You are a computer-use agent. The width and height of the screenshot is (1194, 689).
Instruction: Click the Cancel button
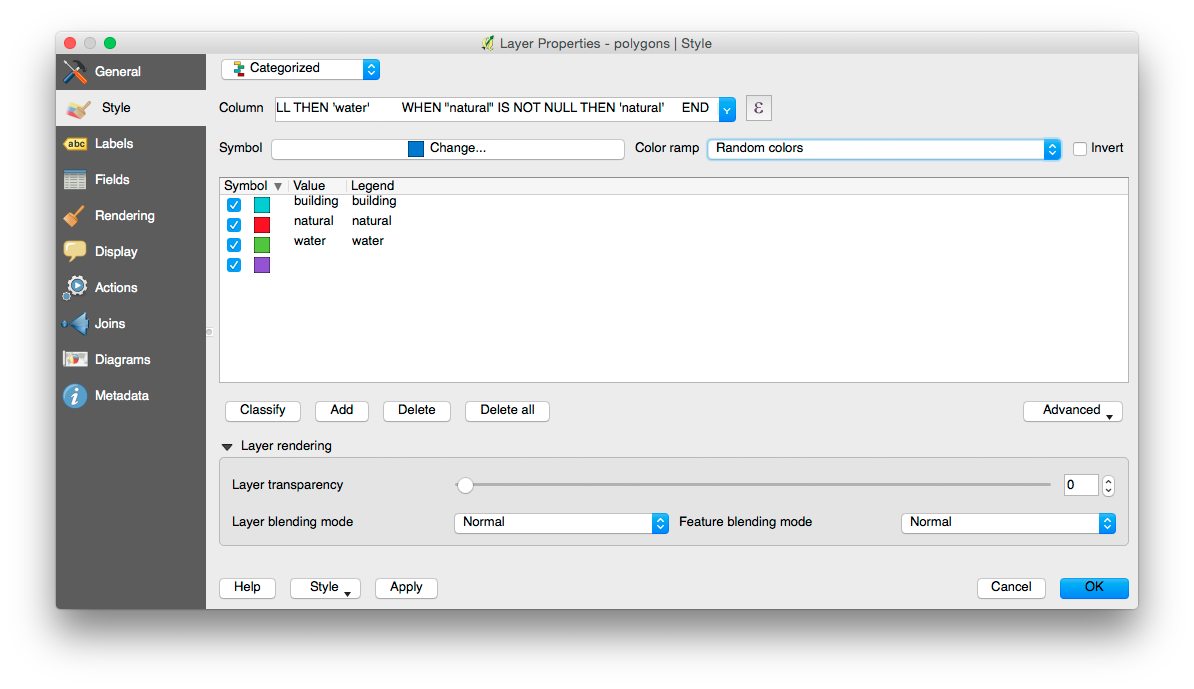[x=1011, y=588]
